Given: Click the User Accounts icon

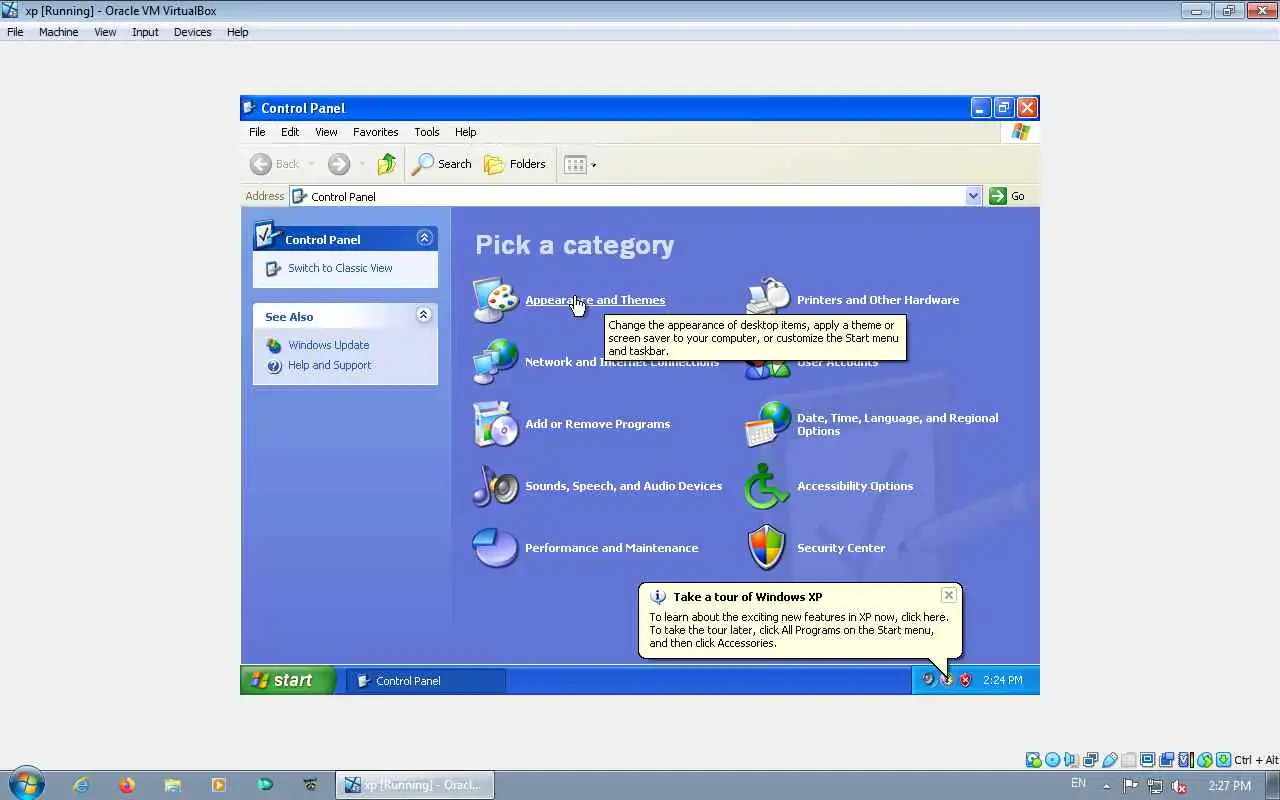Looking at the screenshot, I should (767, 368).
